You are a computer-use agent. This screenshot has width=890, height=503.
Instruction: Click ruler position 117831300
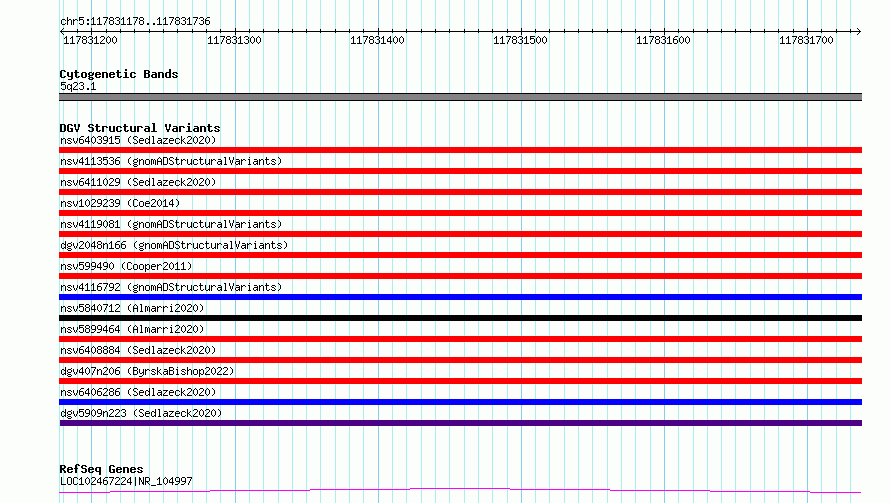(234, 40)
